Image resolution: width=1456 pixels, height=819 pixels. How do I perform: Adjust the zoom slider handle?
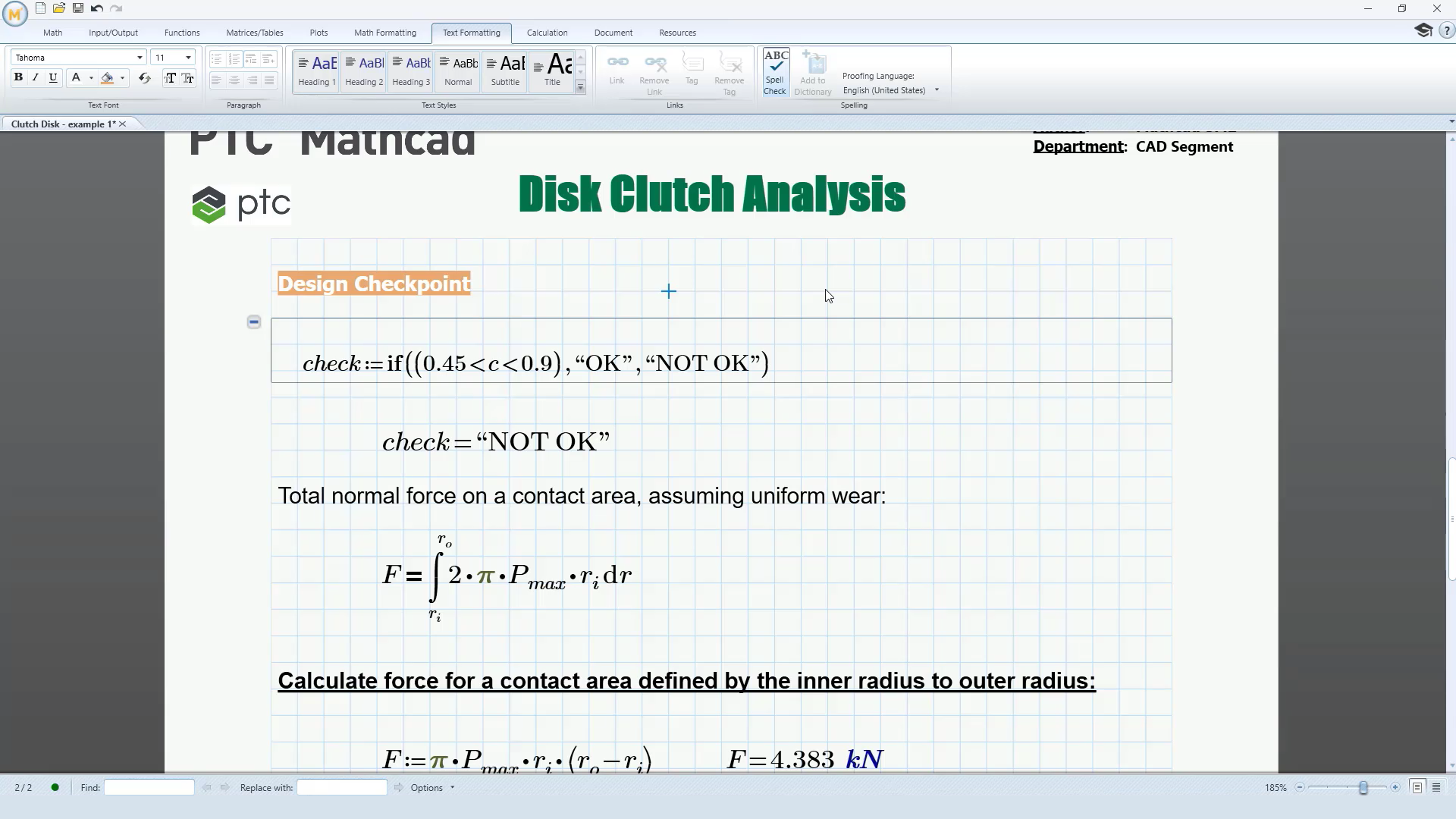(x=1363, y=788)
